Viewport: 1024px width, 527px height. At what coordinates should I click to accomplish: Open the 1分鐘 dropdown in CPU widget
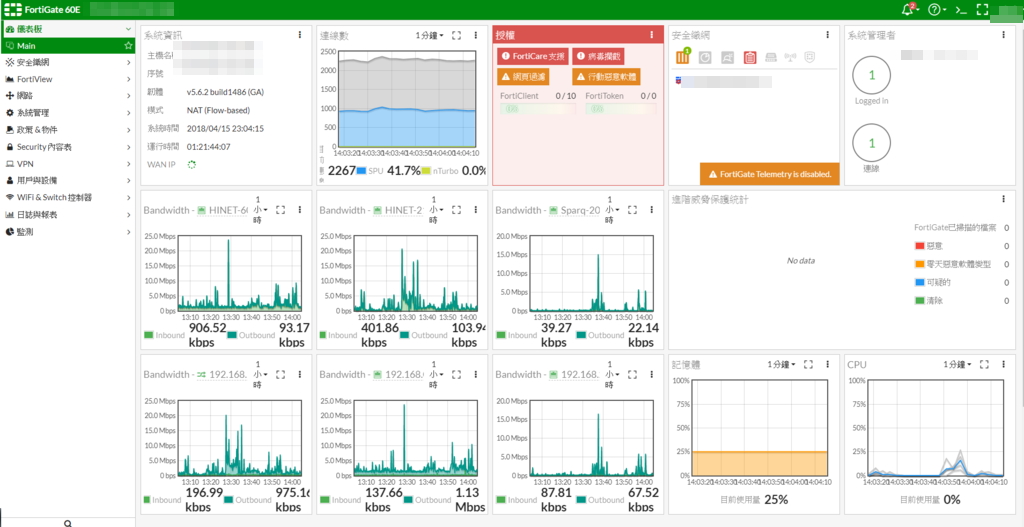(957, 364)
